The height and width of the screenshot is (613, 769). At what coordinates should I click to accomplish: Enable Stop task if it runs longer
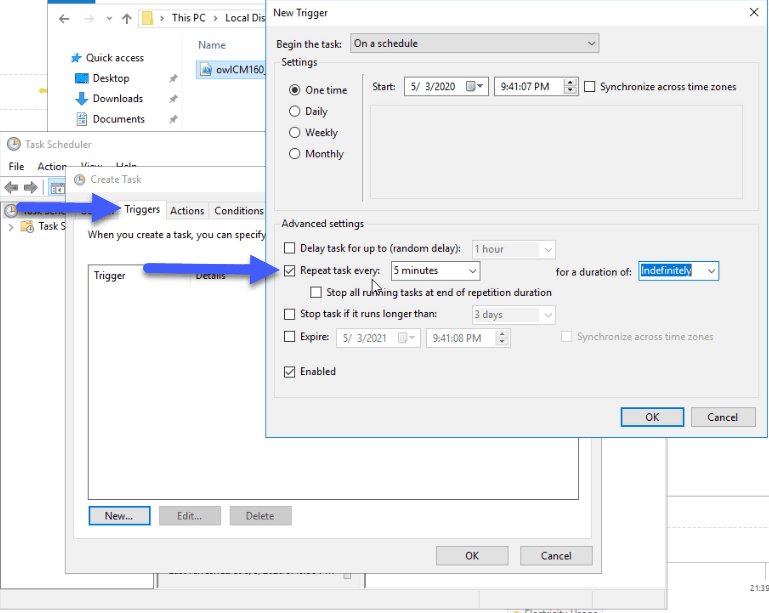click(x=289, y=314)
